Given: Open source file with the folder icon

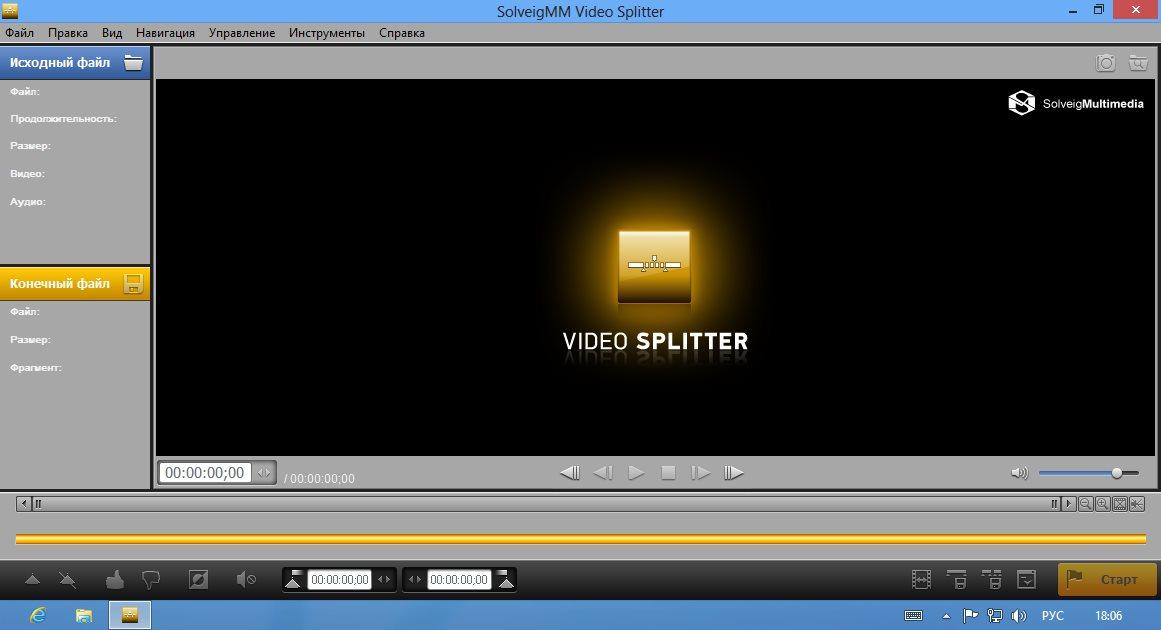Looking at the screenshot, I should tap(133, 63).
